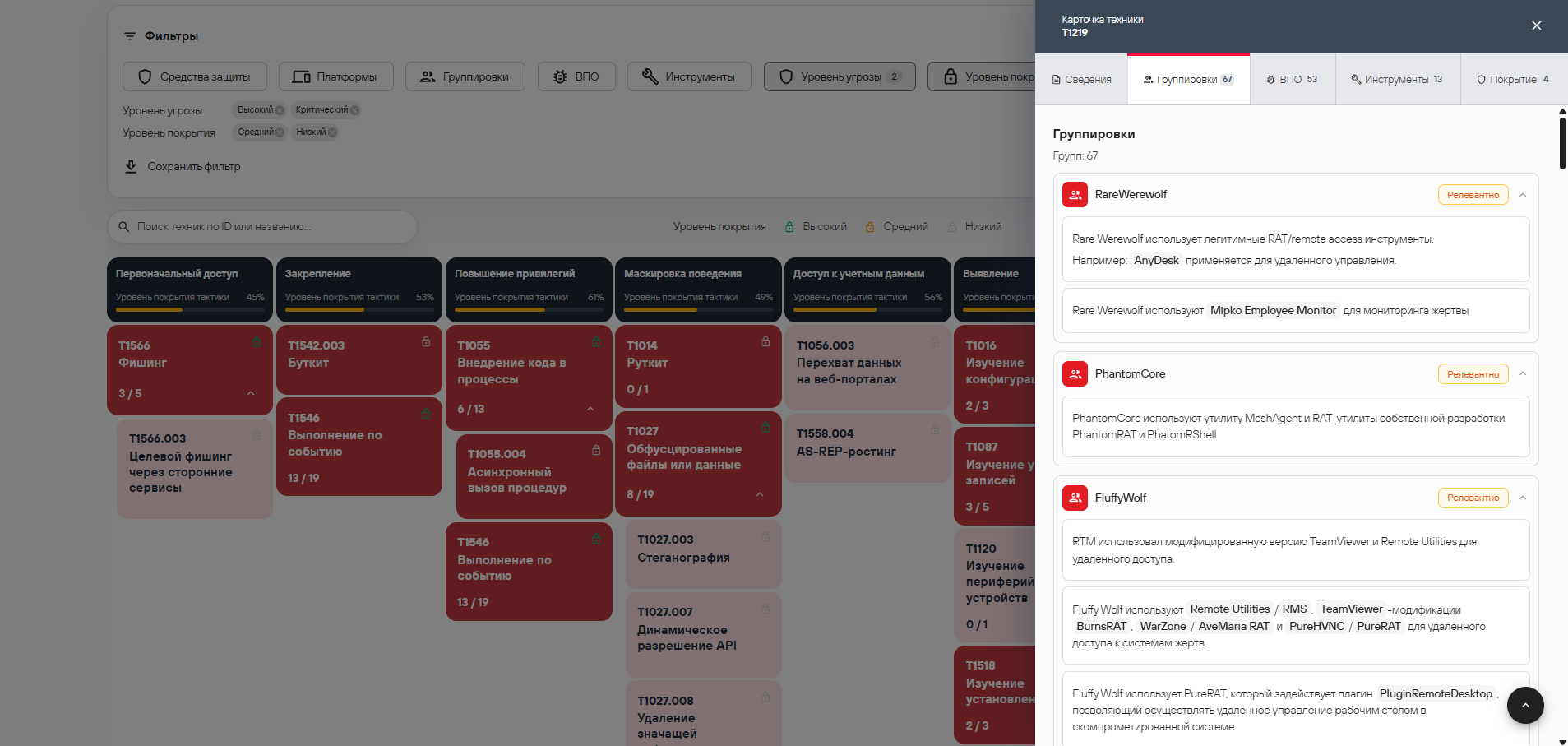Open the Инструменты 13 tab
The width and height of the screenshot is (1568, 746).
point(1397,80)
